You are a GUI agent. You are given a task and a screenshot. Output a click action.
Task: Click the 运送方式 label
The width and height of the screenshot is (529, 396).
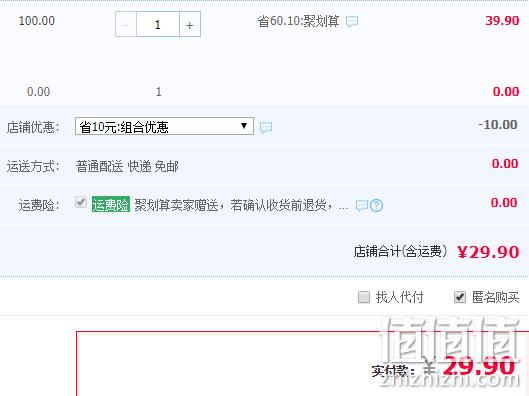coord(33,167)
